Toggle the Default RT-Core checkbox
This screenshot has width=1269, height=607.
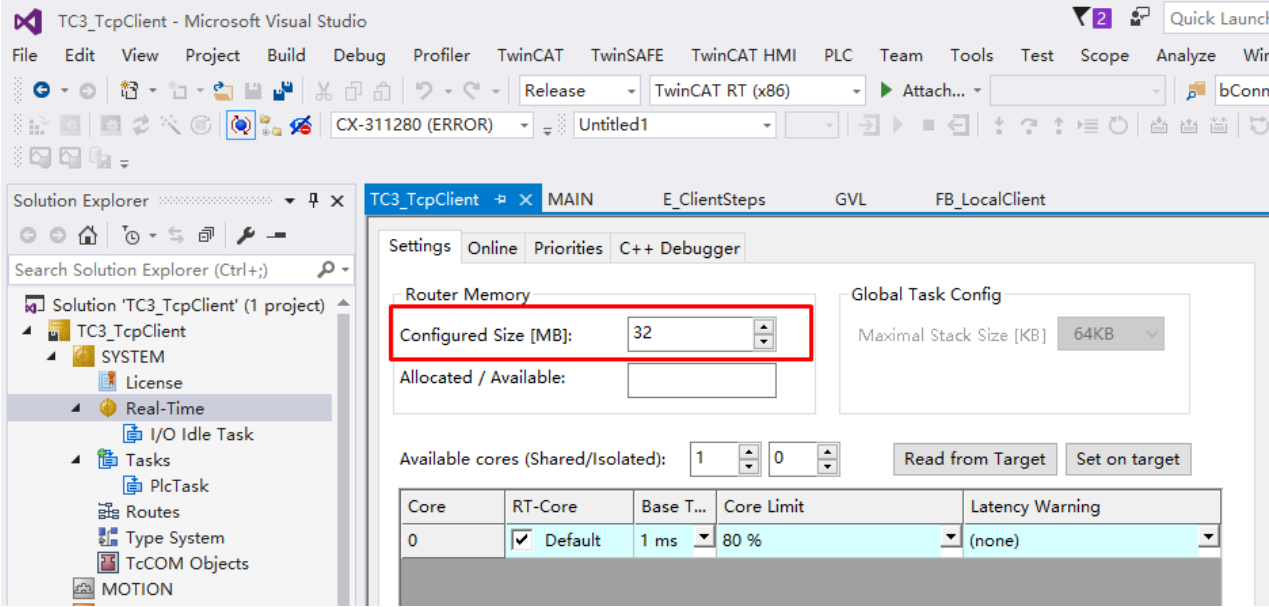(x=521, y=540)
